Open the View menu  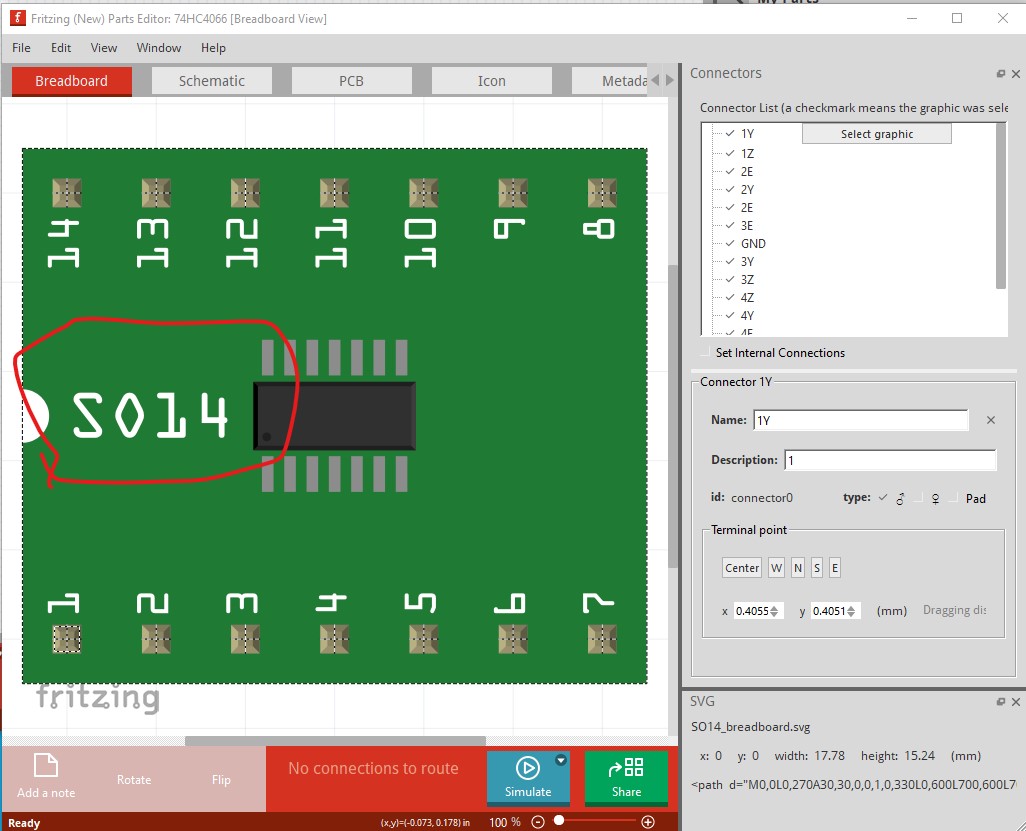(103, 48)
